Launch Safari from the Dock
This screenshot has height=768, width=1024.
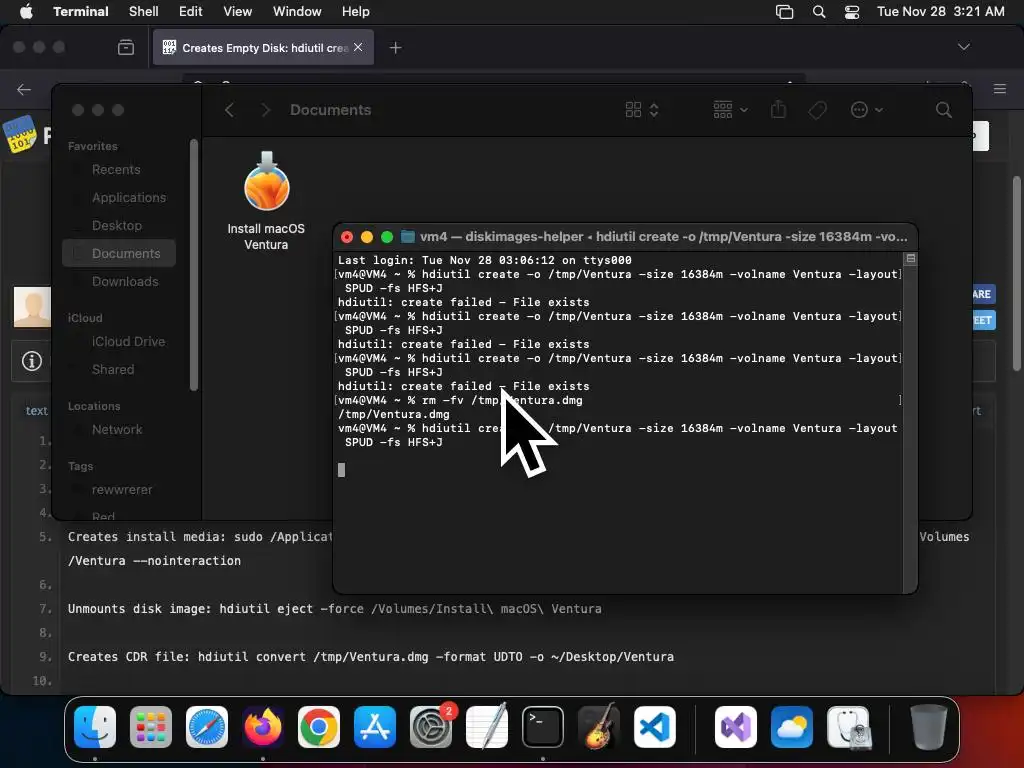point(207,727)
